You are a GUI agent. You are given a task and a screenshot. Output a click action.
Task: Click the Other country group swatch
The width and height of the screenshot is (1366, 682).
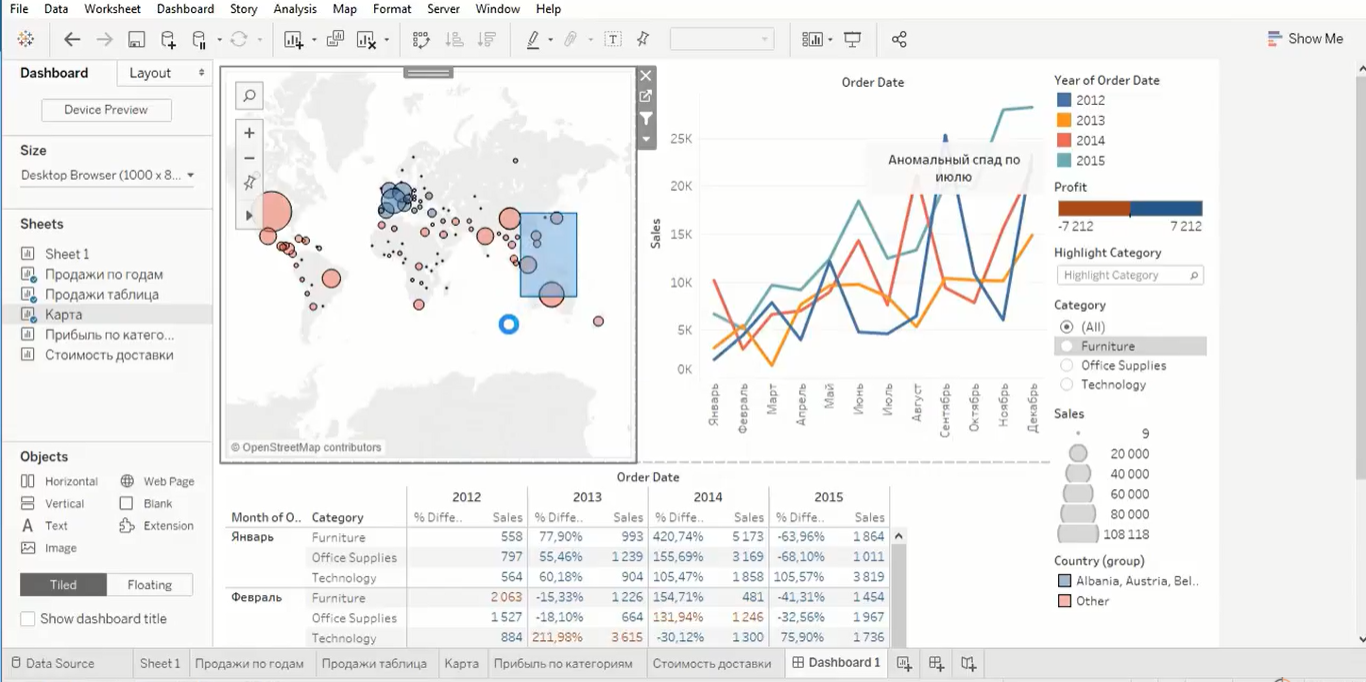pyautogui.click(x=1065, y=601)
